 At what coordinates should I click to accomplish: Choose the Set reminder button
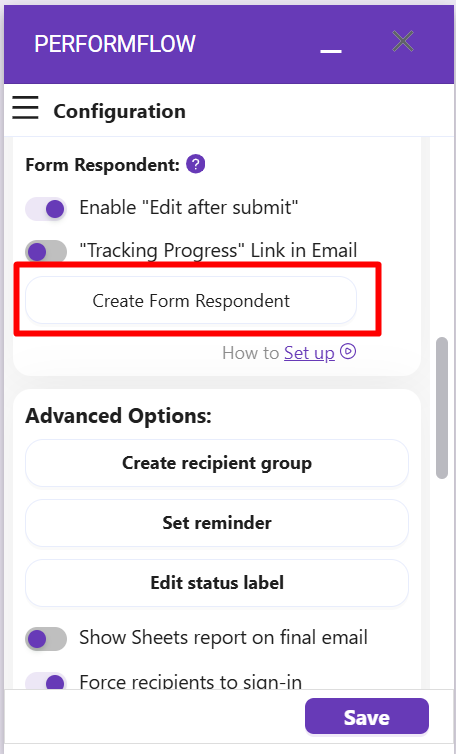[217, 523]
